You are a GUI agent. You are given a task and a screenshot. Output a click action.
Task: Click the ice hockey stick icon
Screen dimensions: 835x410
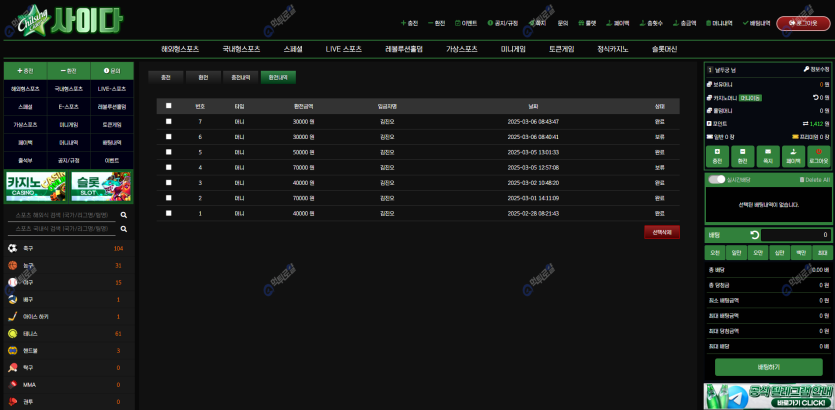(x=13, y=316)
